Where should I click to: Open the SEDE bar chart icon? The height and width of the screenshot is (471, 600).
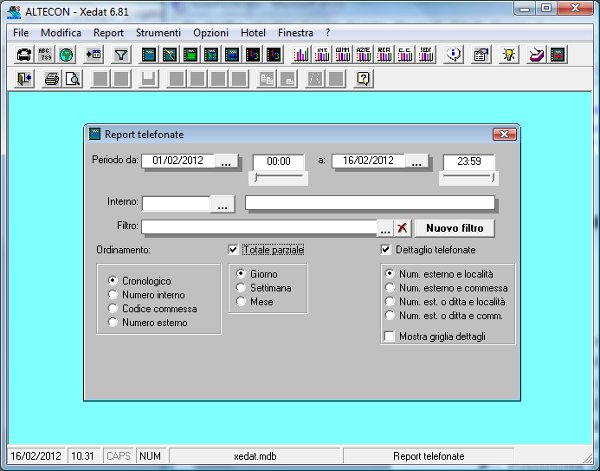(426, 55)
